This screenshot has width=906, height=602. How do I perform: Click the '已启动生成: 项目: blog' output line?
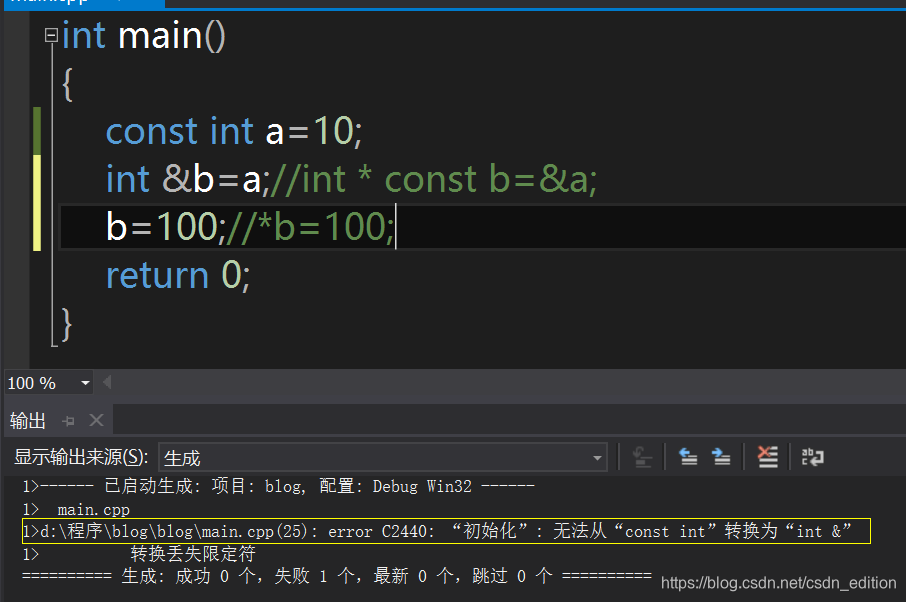(x=279, y=486)
